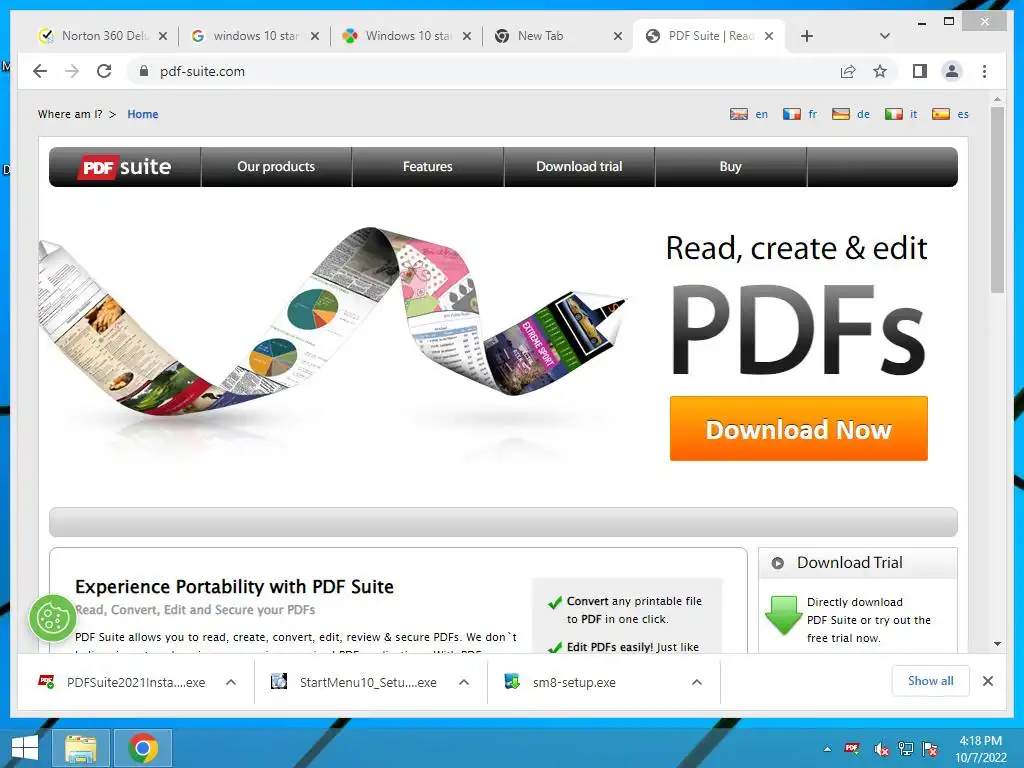Click the UK flag icon
1024x768 pixels.
pos(739,114)
